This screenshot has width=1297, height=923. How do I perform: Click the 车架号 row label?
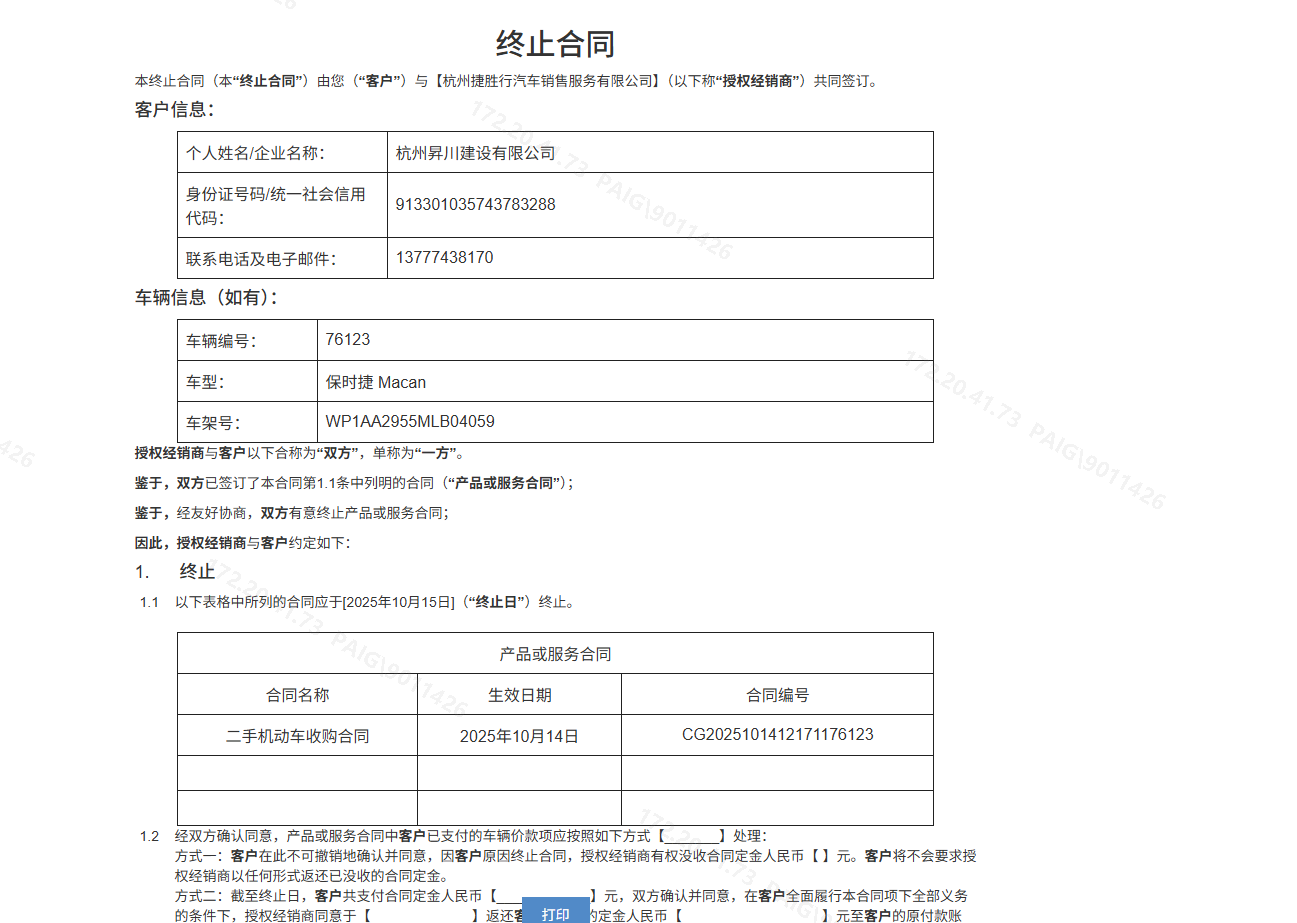point(213,423)
